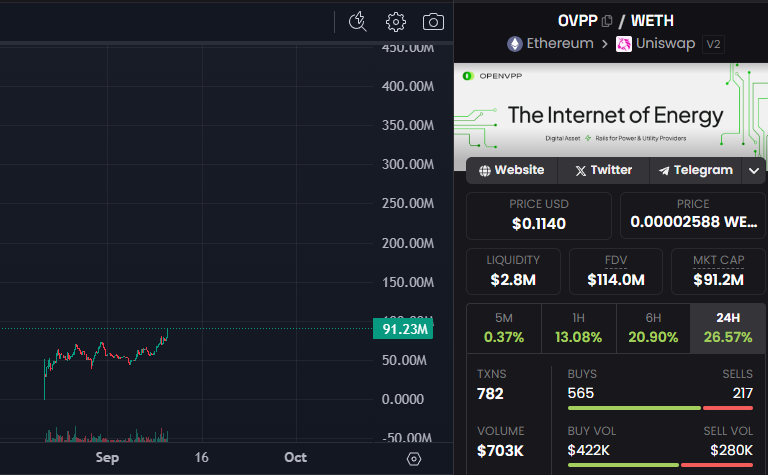This screenshot has width=768, height=475.
Task: Select the 5M change tab
Action: point(504,328)
